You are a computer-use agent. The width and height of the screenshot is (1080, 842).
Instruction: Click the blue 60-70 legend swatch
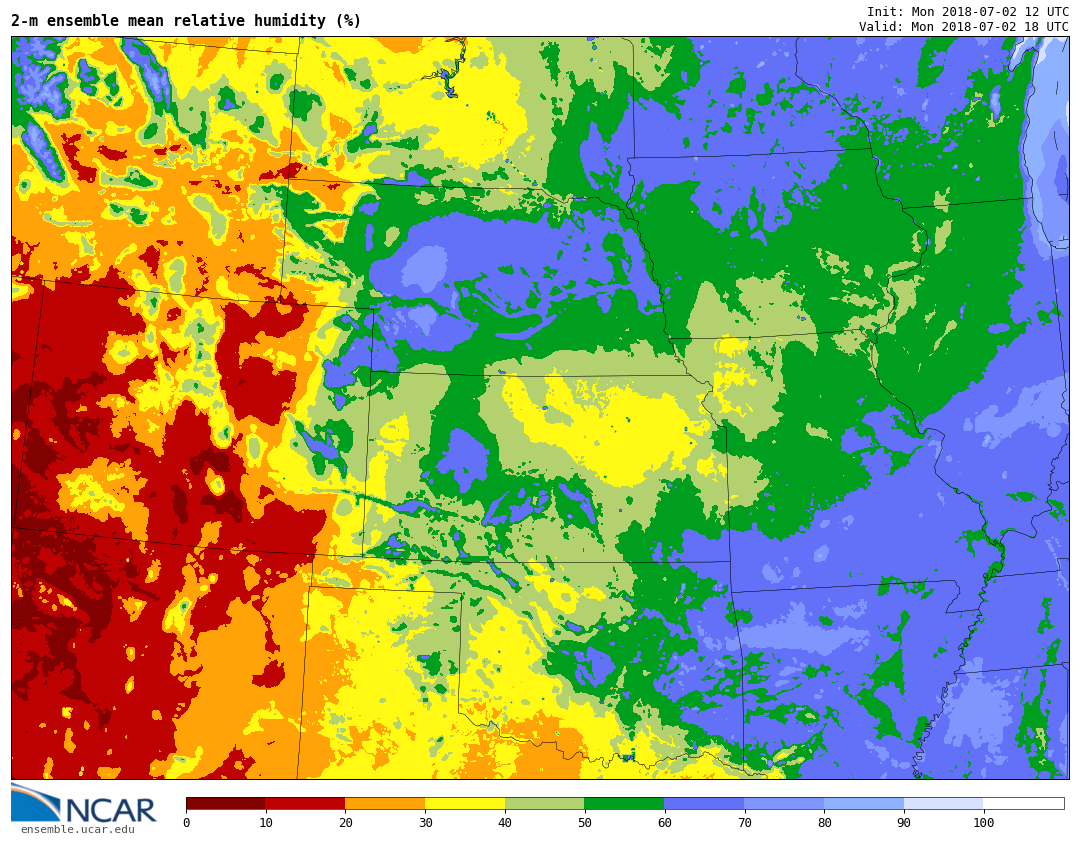[705, 803]
